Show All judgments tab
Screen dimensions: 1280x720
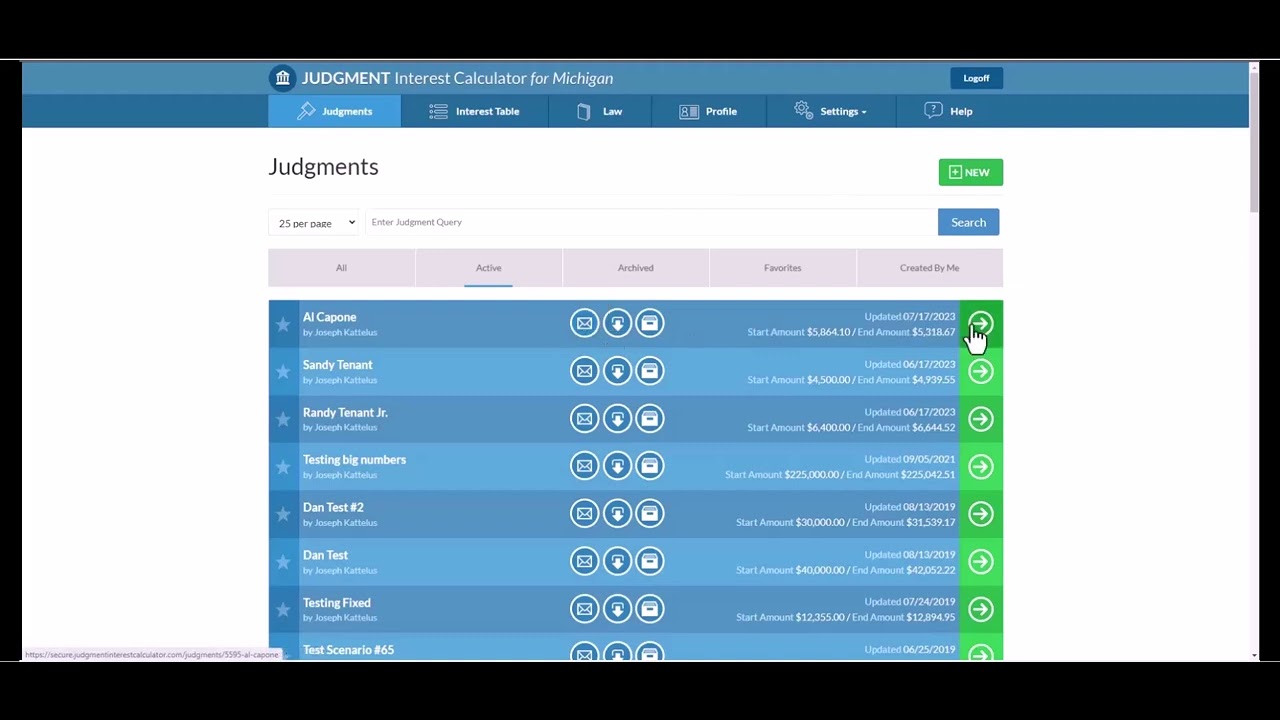click(341, 268)
